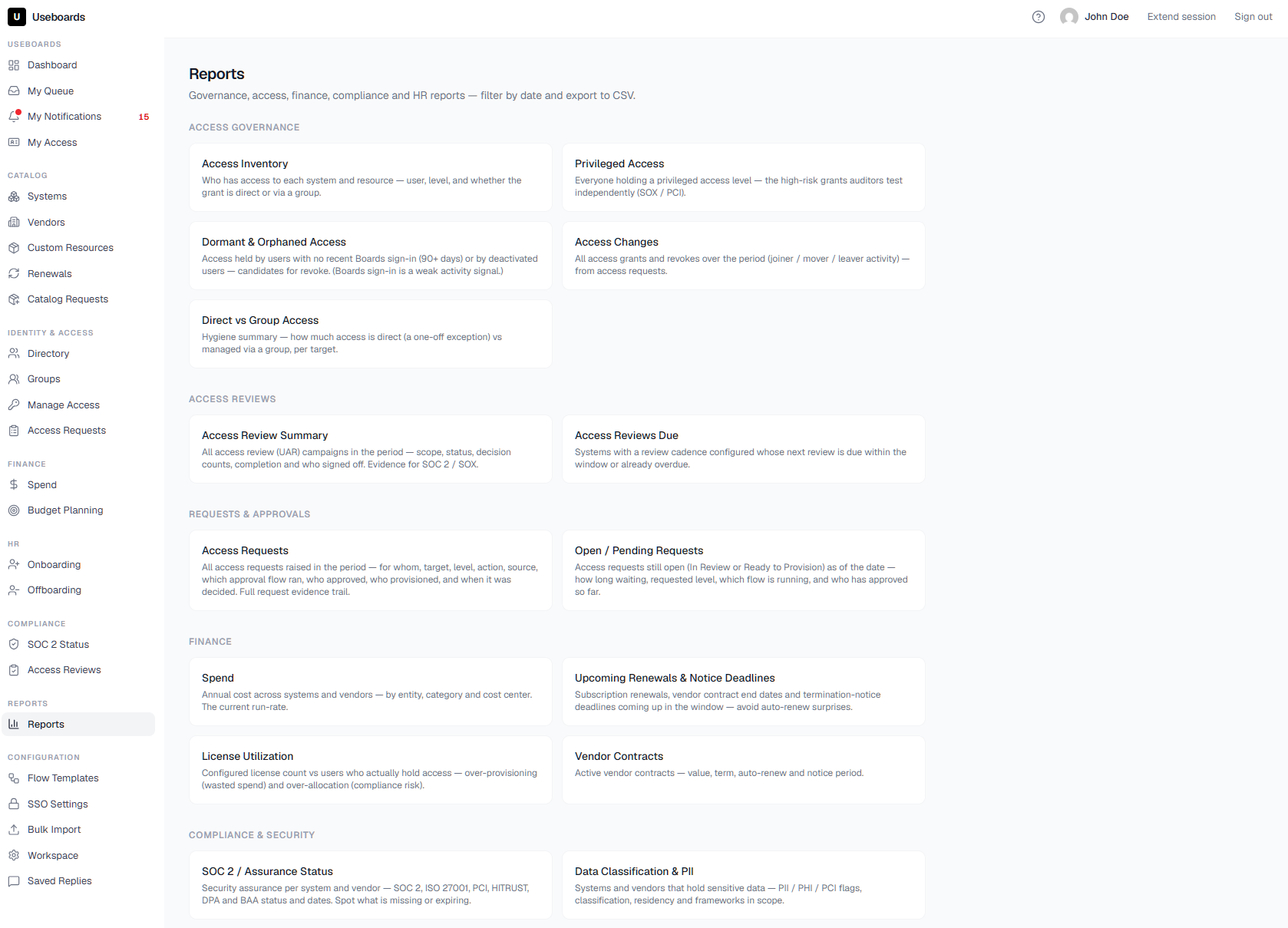Open Upcoming Renewals & Notice Deadlines report
This screenshot has height=928, width=1288.
(744, 692)
